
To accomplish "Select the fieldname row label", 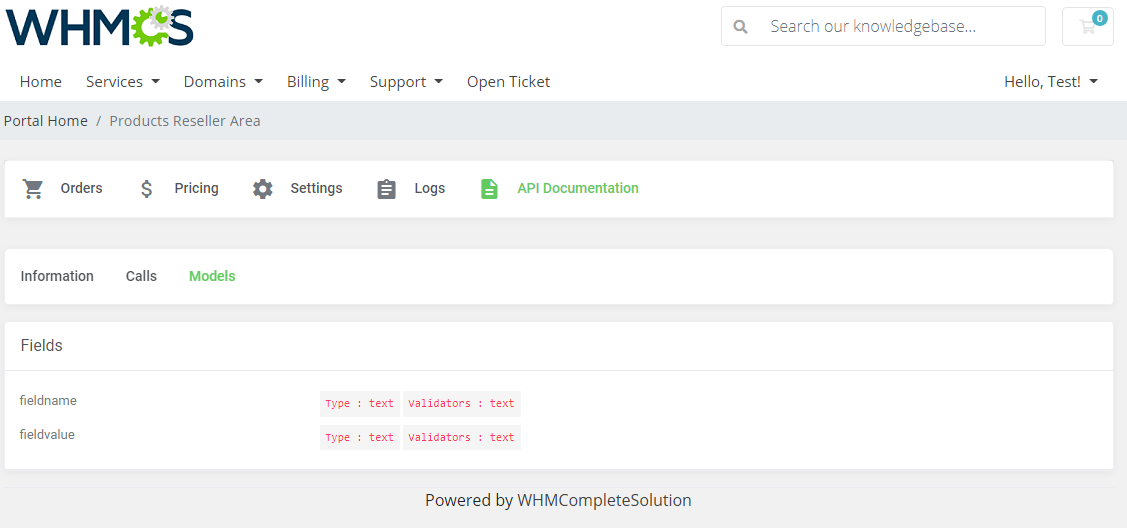I will coord(48,401).
